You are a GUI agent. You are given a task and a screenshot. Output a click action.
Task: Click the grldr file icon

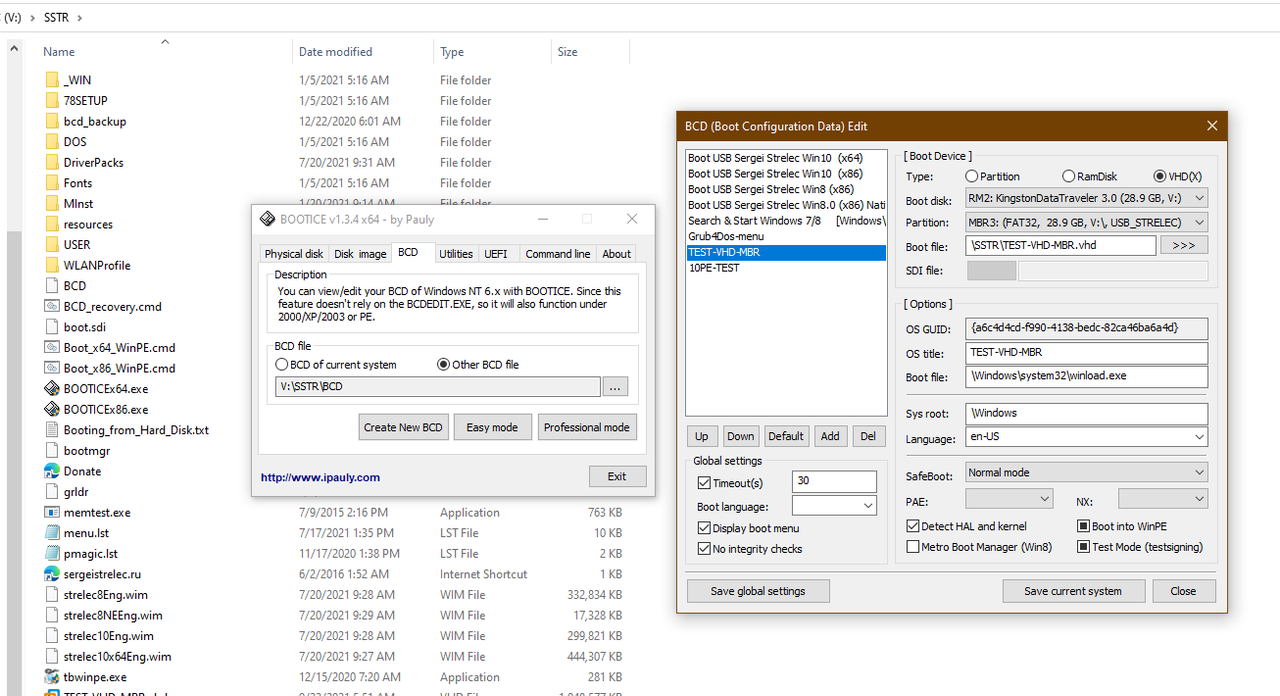(52, 491)
